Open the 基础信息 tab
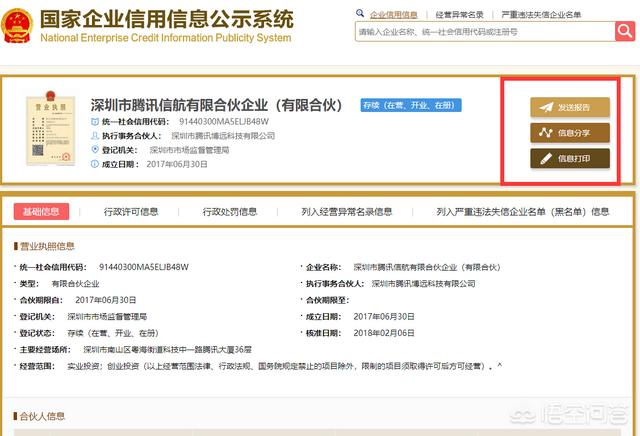Viewport: 640px width, 436px height. [42, 211]
